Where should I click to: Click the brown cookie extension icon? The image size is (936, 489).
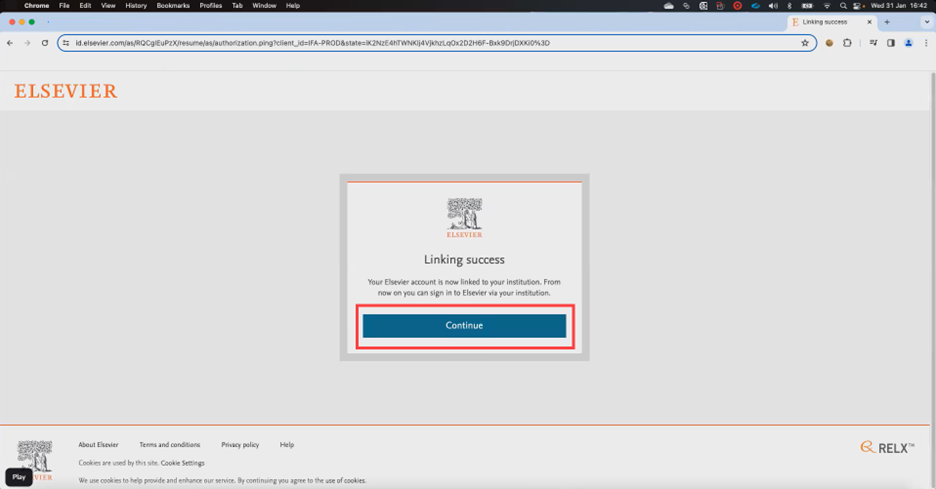click(829, 43)
